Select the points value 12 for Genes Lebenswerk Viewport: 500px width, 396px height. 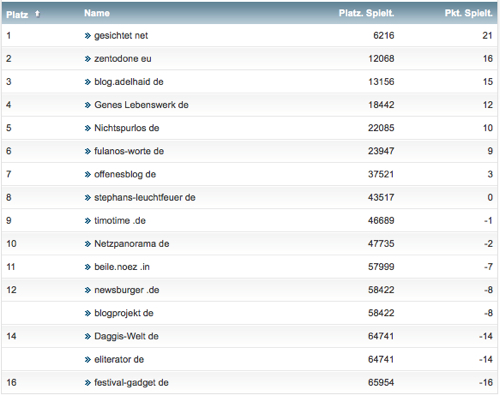488,105
